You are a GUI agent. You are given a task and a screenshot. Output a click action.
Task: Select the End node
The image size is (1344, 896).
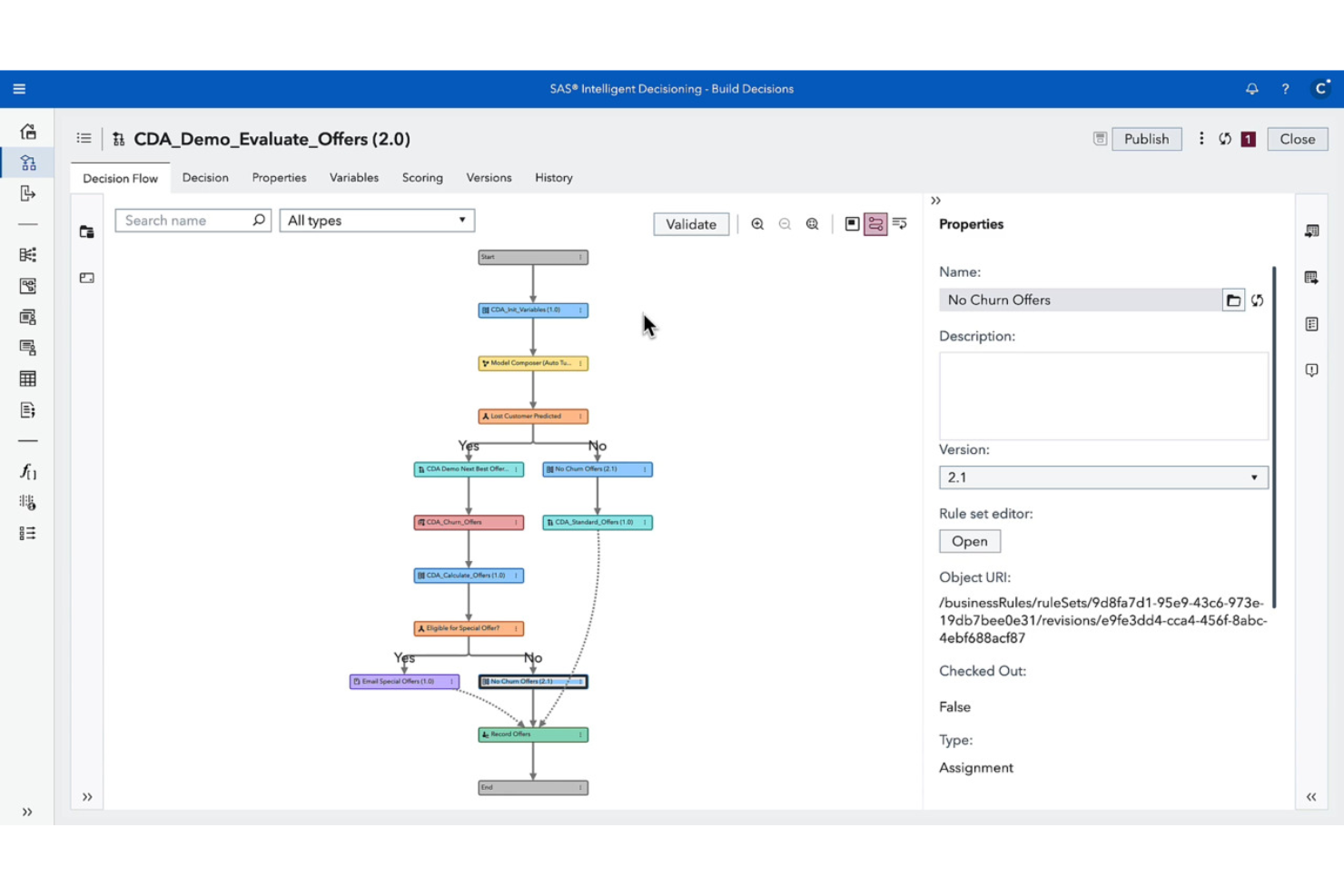tap(533, 788)
